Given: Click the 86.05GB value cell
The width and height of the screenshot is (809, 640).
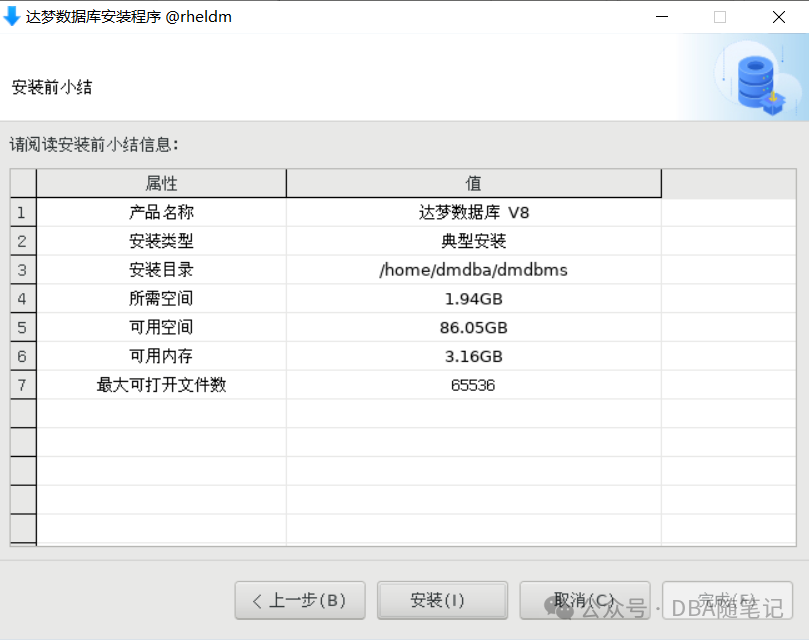Looking at the screenshot, I should coord(473,328).
